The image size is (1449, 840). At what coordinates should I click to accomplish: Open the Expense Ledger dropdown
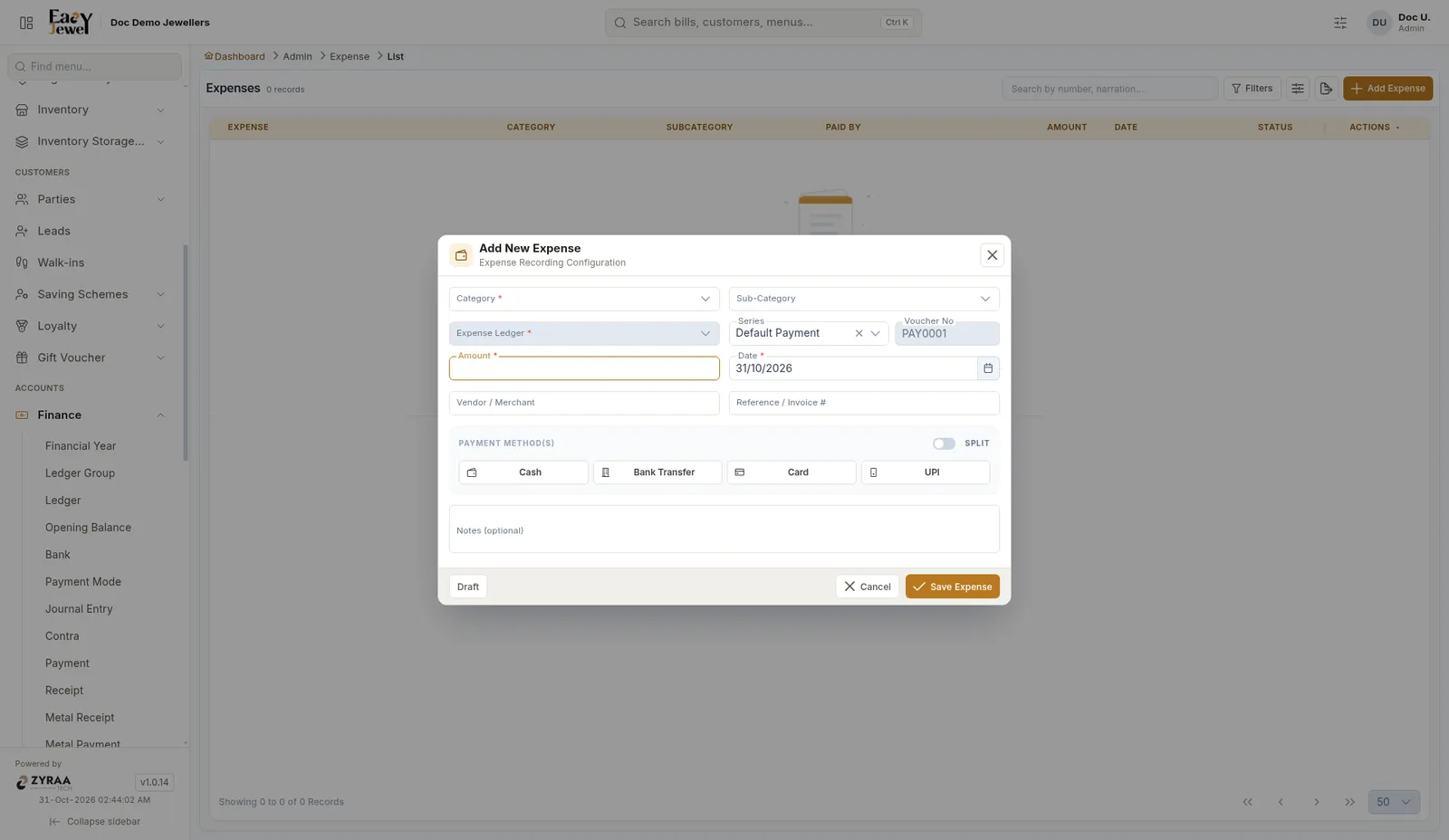[x=584, y=334]
